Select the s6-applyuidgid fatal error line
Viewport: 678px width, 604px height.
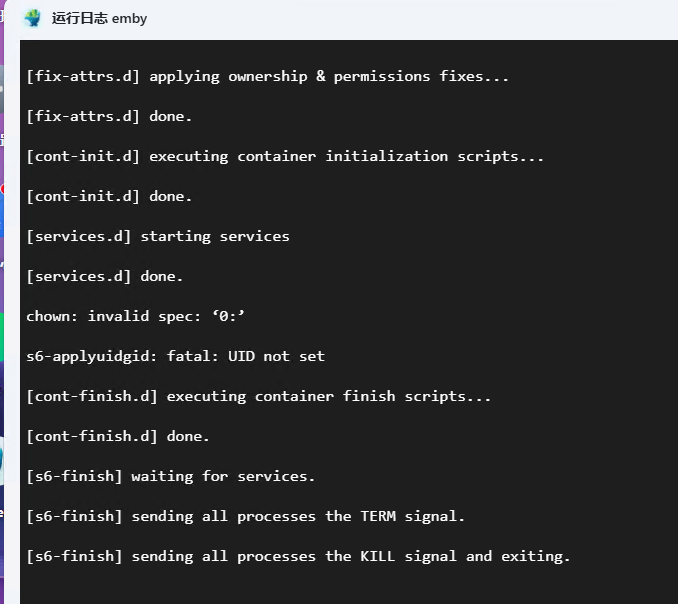[175, 356]
